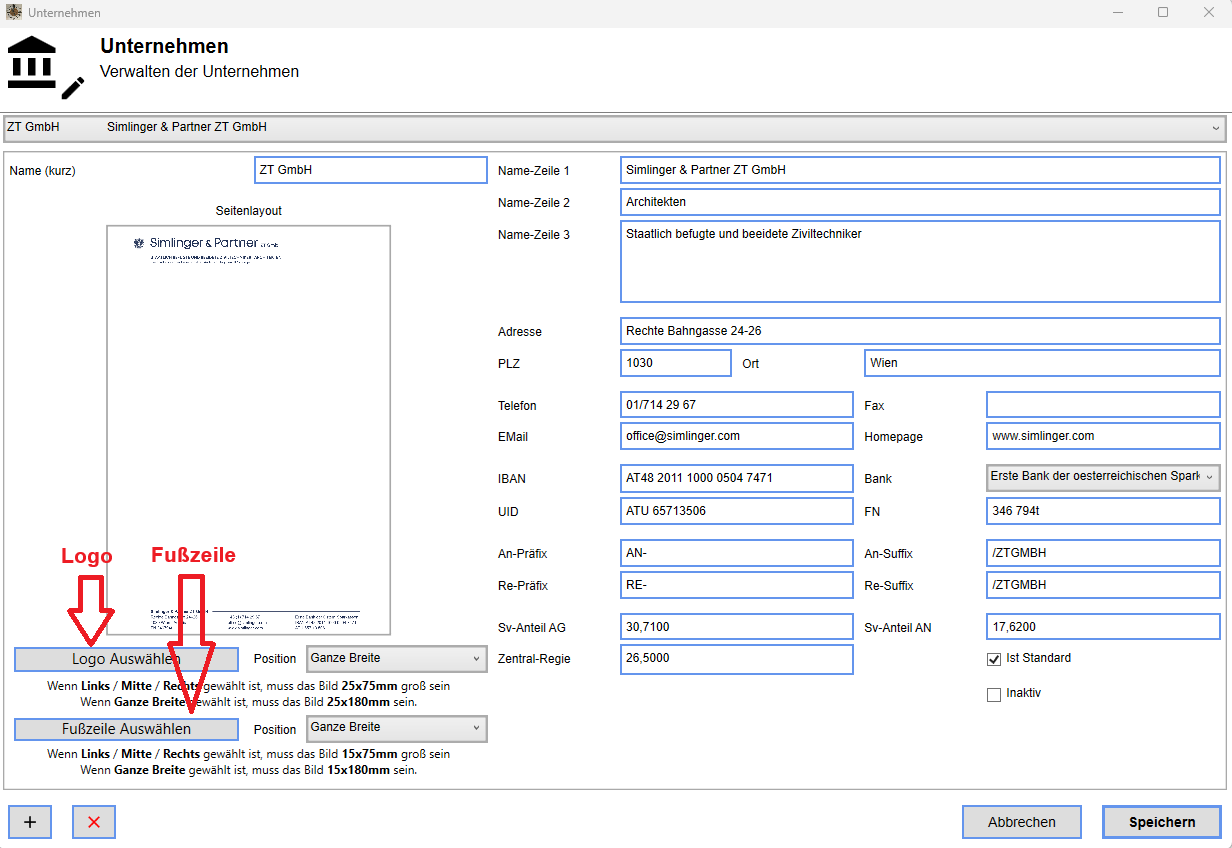The height and width of the screenshot is (848, 1232).
Task: Click Speichern to save changes
Action: coord(1162,822)
